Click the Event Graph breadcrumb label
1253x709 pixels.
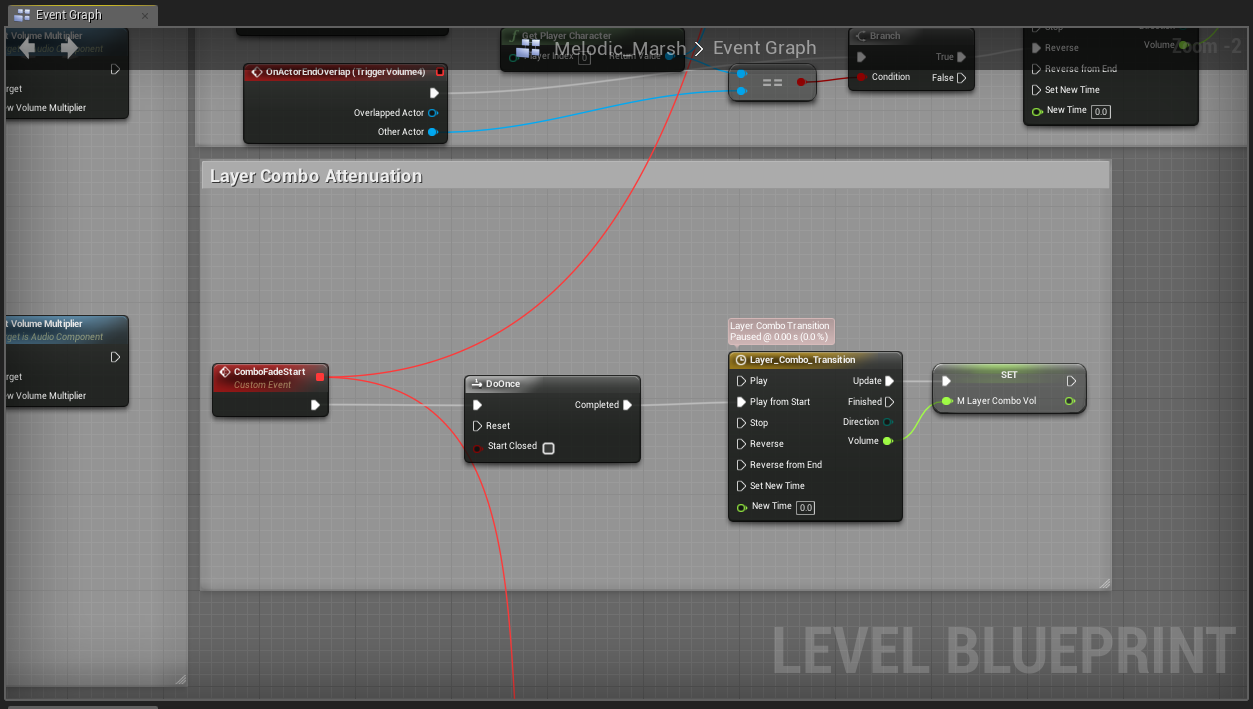coord(764,48)
